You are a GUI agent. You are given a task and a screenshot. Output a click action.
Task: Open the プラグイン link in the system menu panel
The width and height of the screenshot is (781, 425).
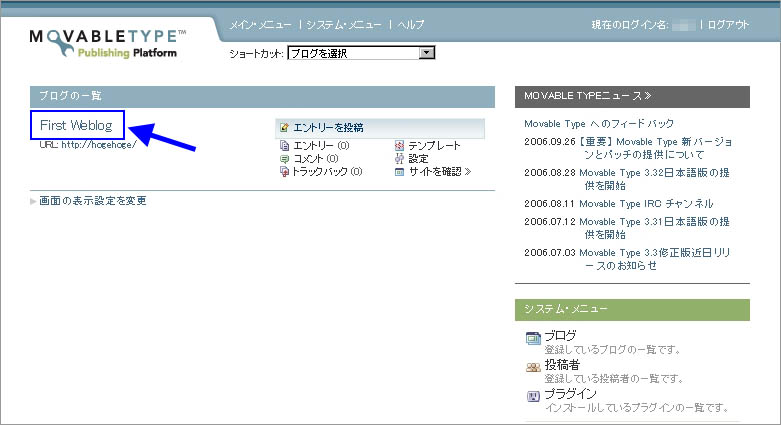(570, 394)
